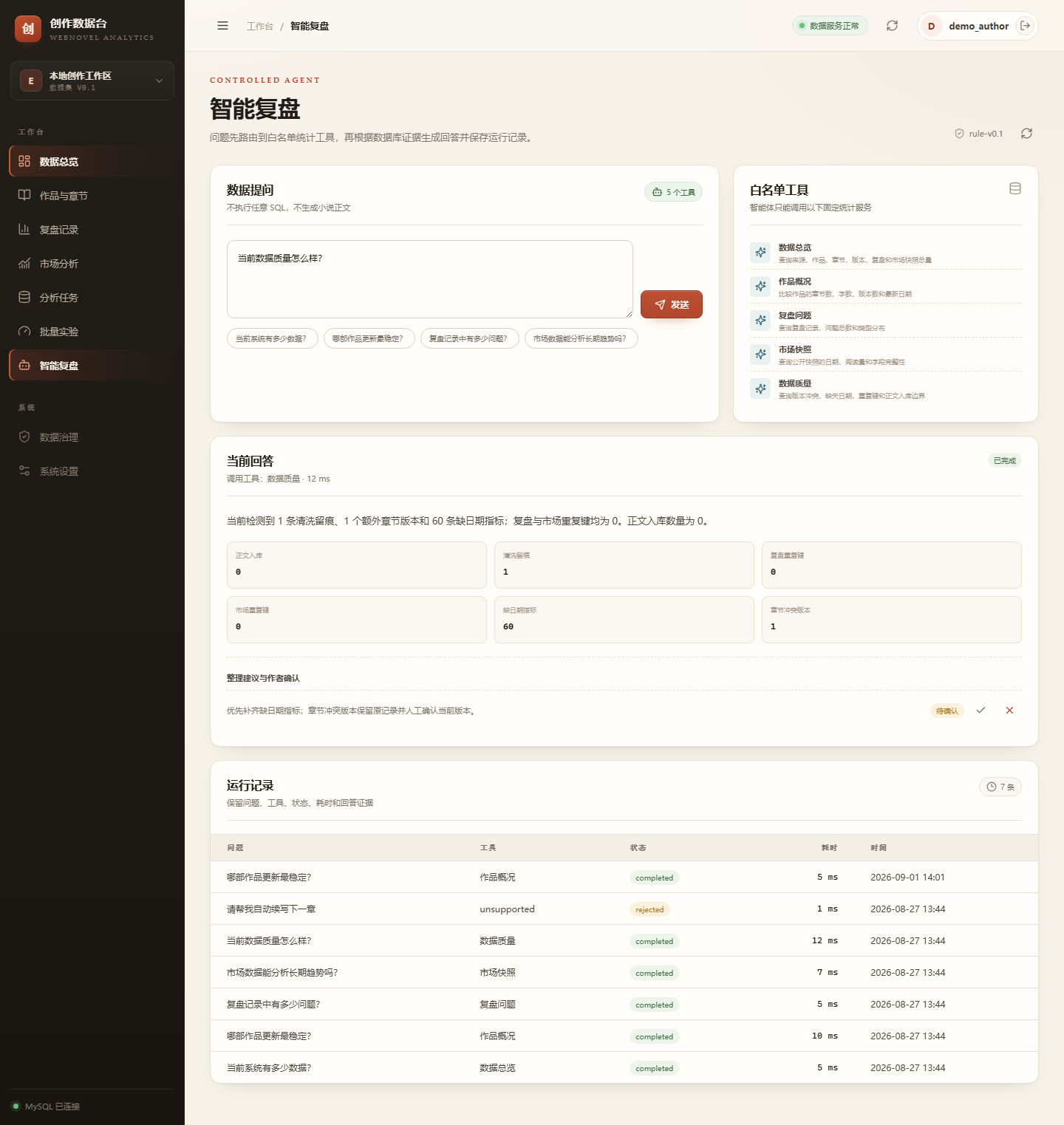Image resolution: width=1064 pixels, height=1125 pixels.
Task: Open 系统设置 in the sidebar
Action: [92, 471]
